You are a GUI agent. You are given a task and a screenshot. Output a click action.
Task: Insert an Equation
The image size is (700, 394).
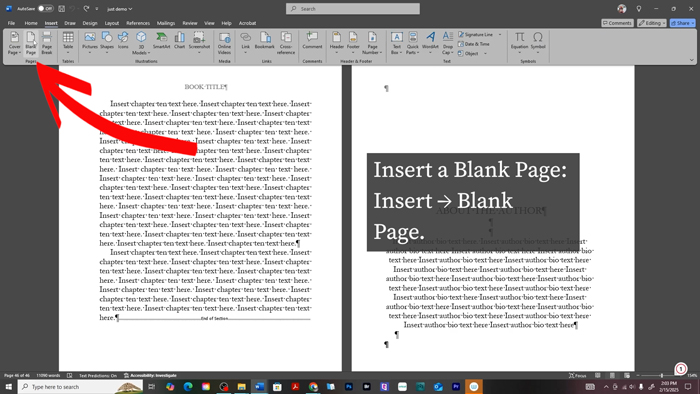tap(519, 43)
